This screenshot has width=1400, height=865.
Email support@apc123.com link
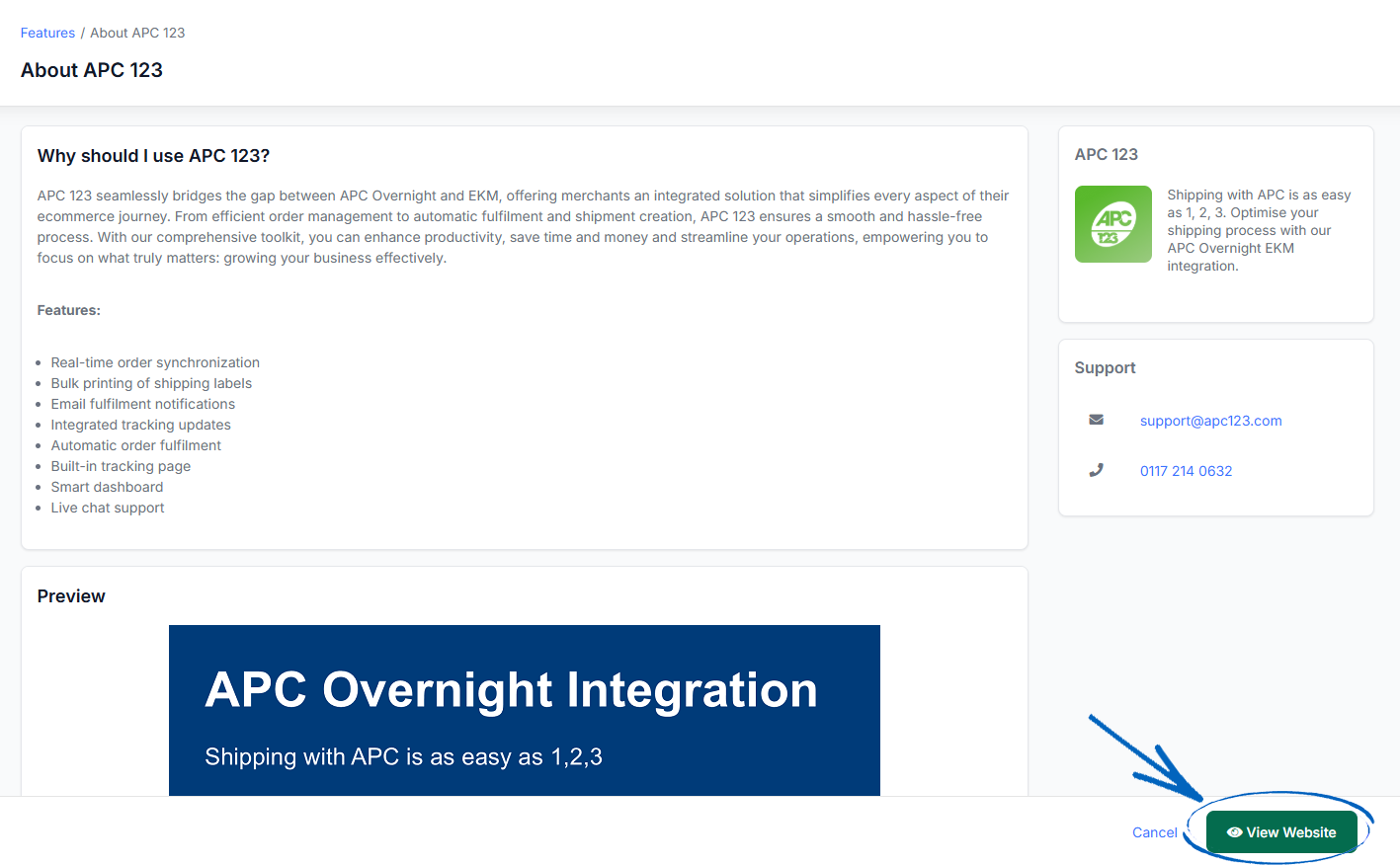pos(1210,421)
